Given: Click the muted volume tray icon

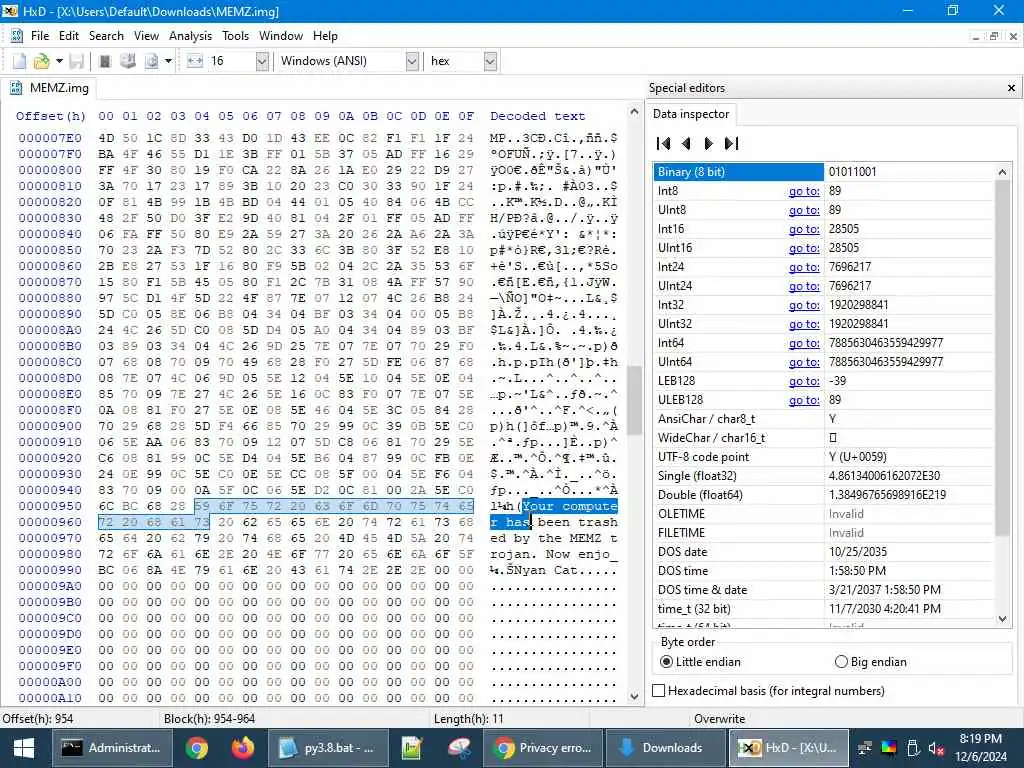Looking at the screenshot, I should (x=935, y=748).
